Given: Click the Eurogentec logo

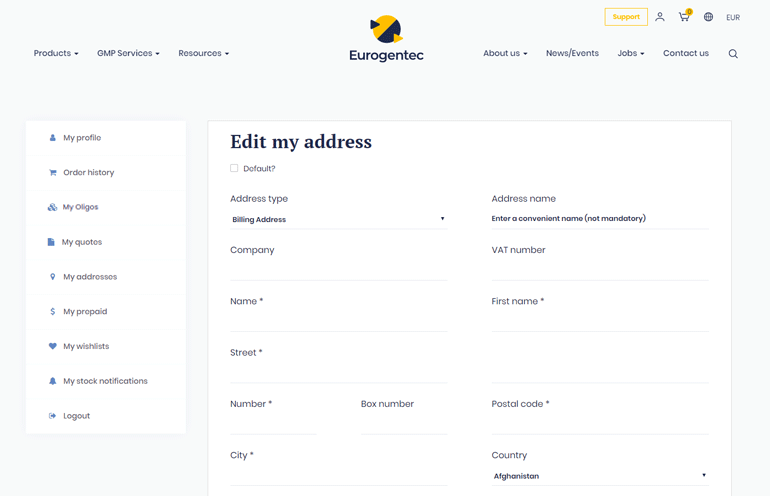Looking at the screenshot, I should coord(386,39).
